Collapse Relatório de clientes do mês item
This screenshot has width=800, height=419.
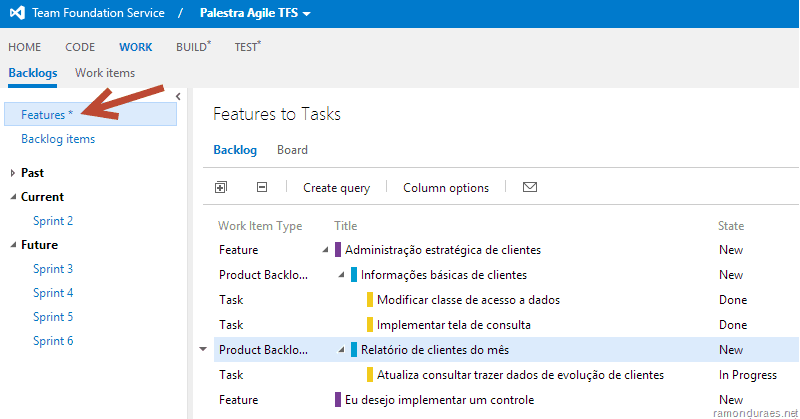(x=341, y=350)
